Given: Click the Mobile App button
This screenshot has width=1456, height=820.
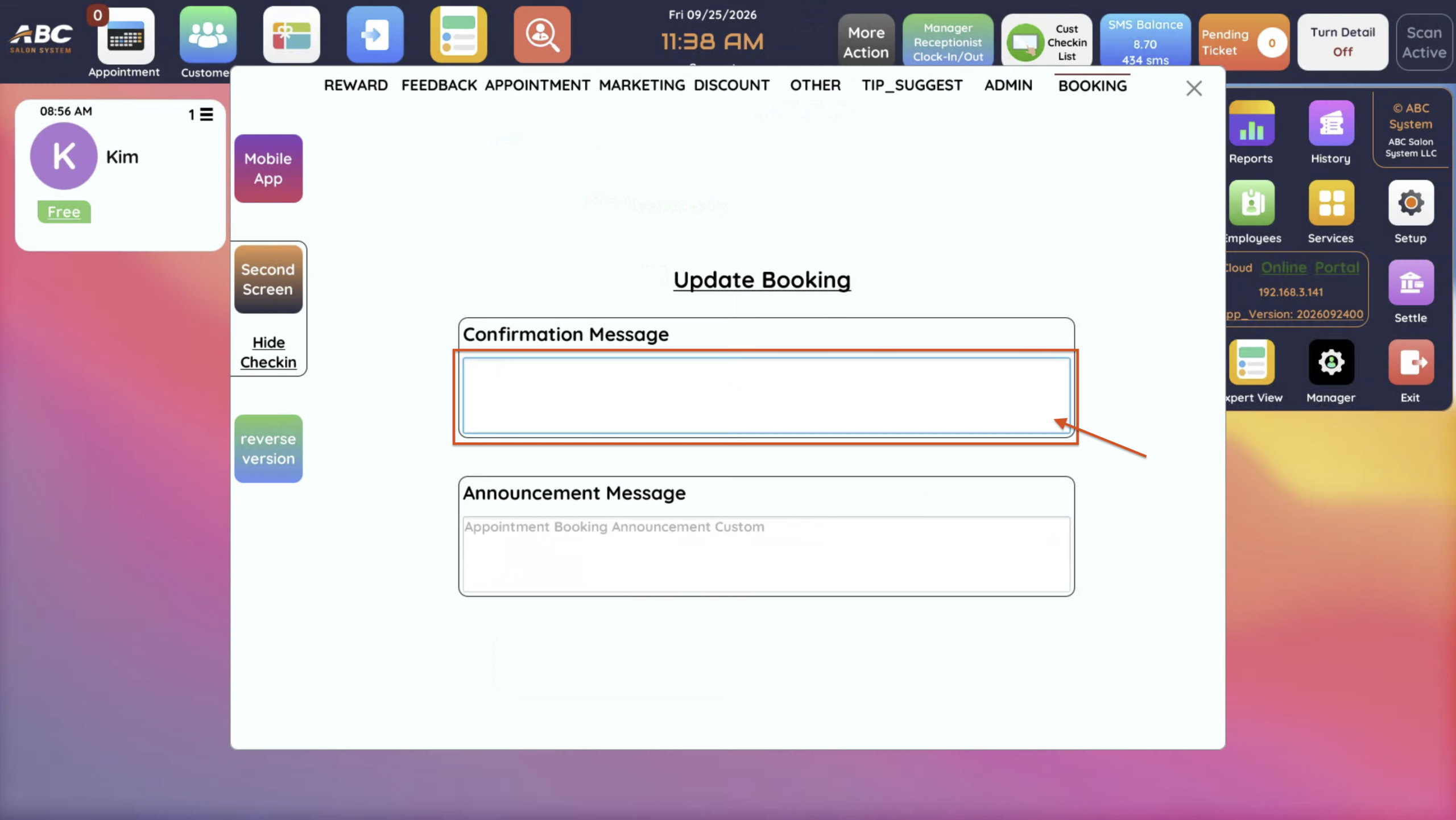Looking at the screenshot, I should (268, 168).
